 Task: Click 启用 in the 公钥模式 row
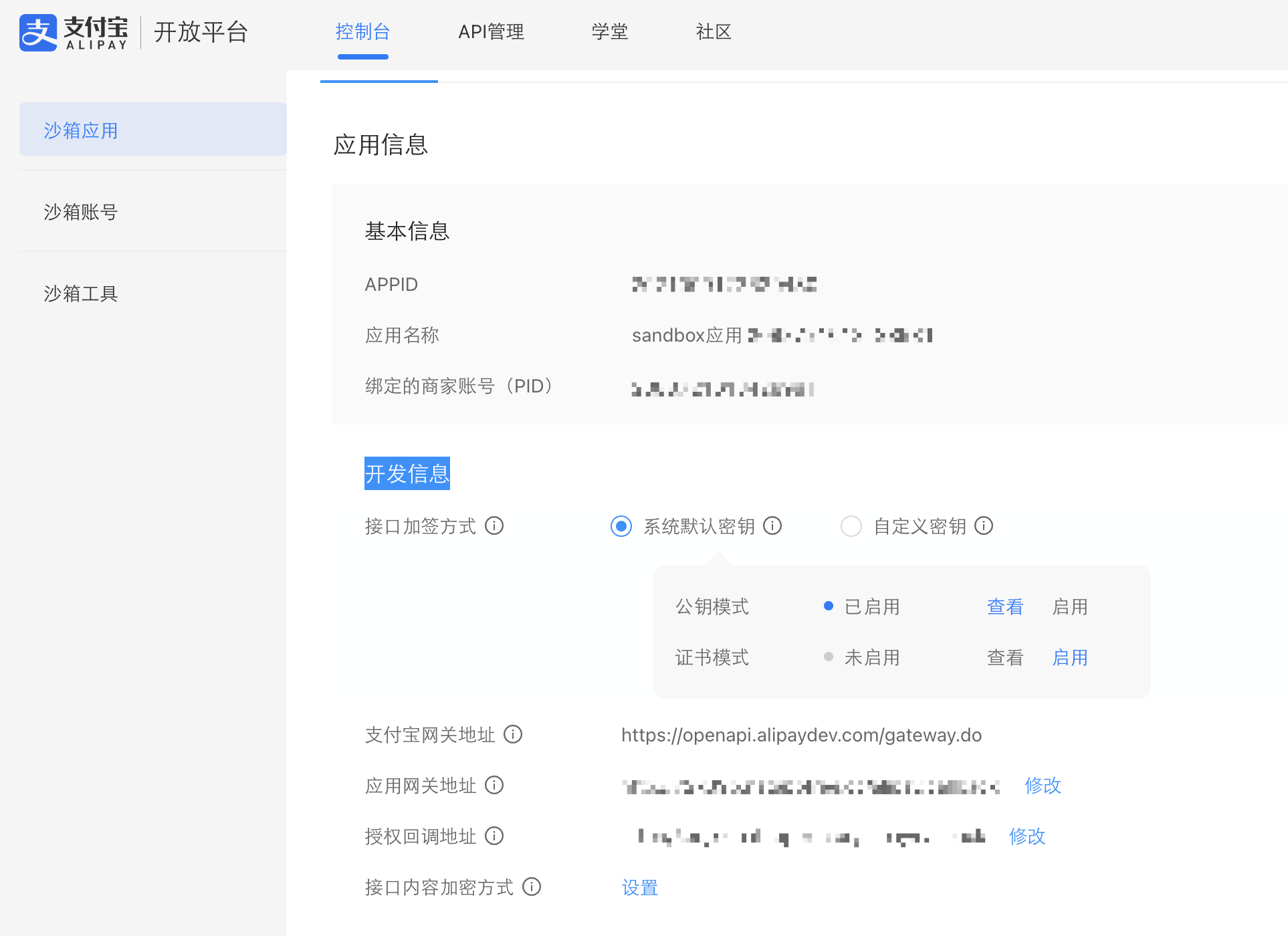[x=1070, y=606]
